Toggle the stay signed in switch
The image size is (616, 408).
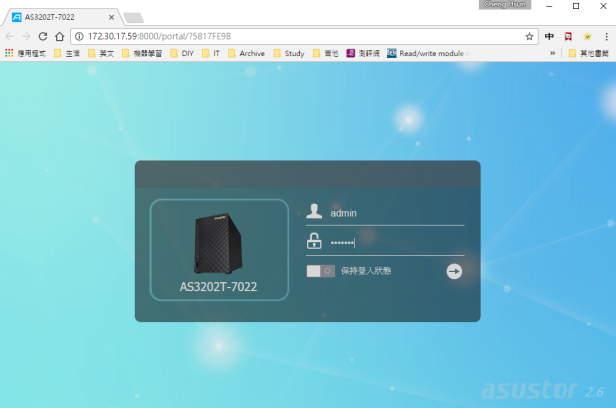320,271
